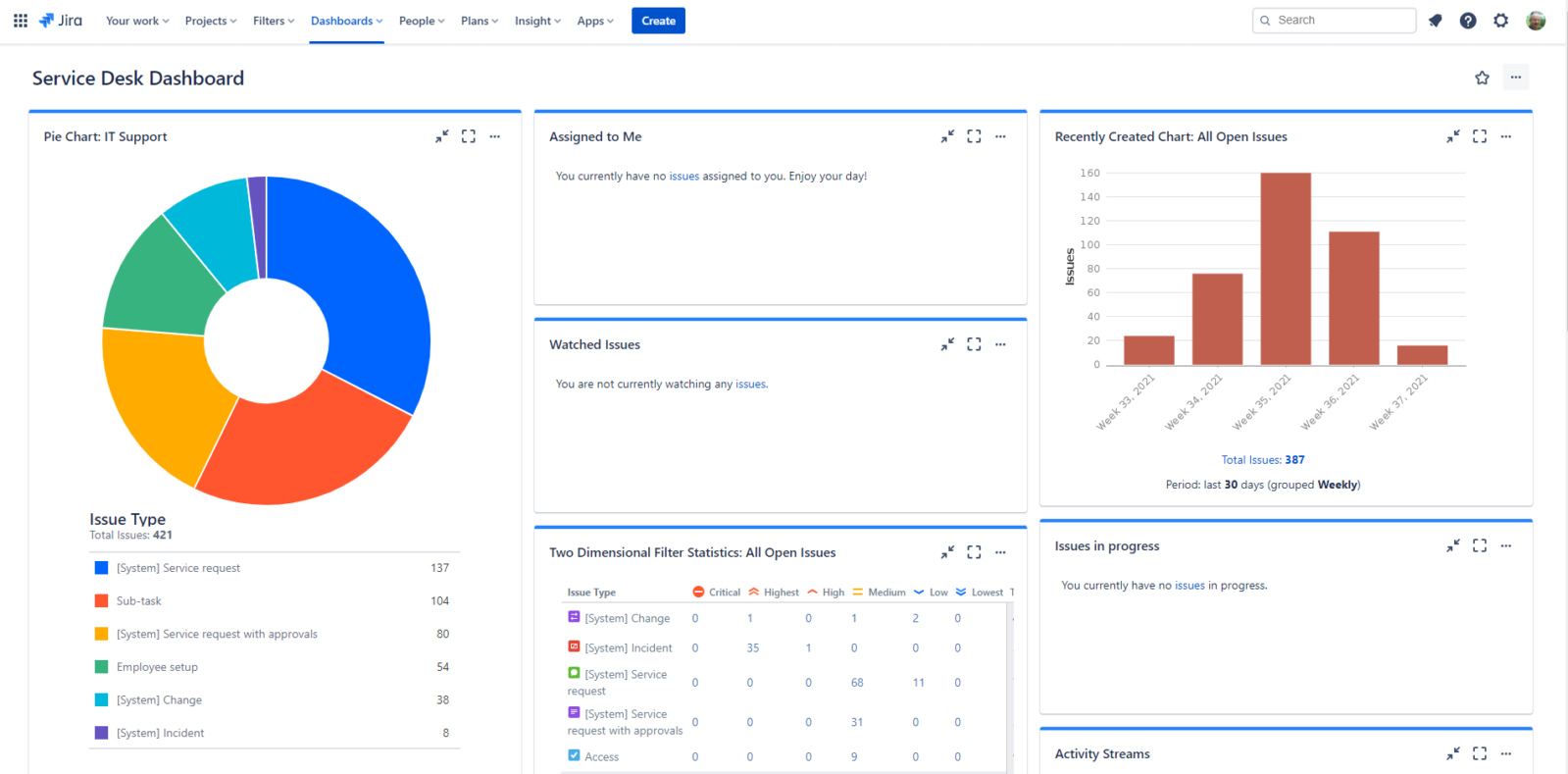Open the Your work dropdown
This screenshot has width=1568, height=774.
137,21
